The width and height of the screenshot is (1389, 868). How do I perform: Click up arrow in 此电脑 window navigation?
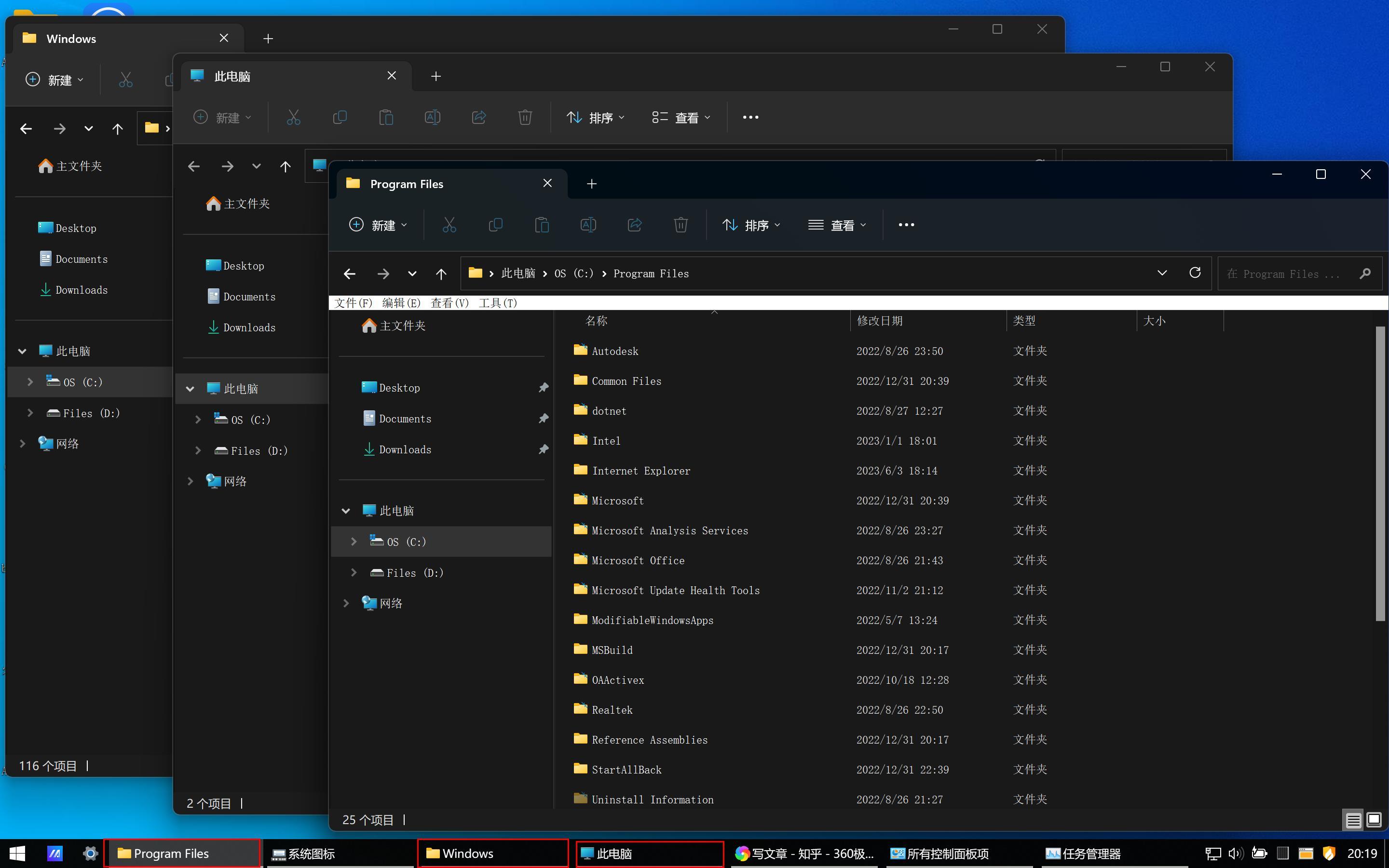[x=285, y=166]
